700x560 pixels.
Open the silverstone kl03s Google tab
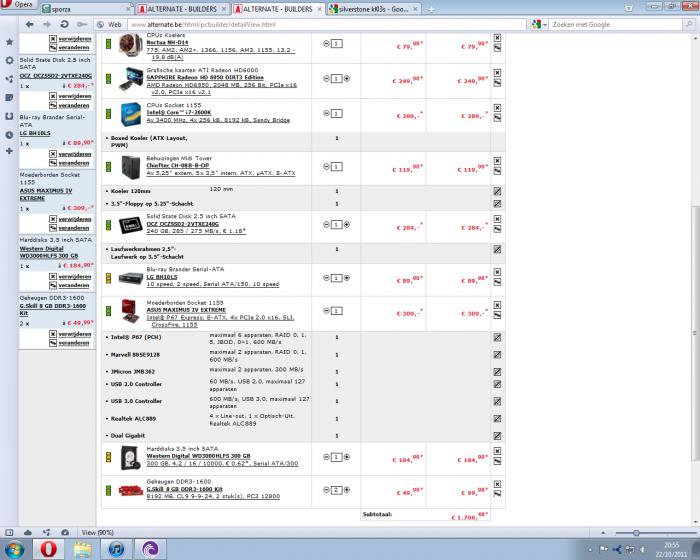[x=373, y=8]
